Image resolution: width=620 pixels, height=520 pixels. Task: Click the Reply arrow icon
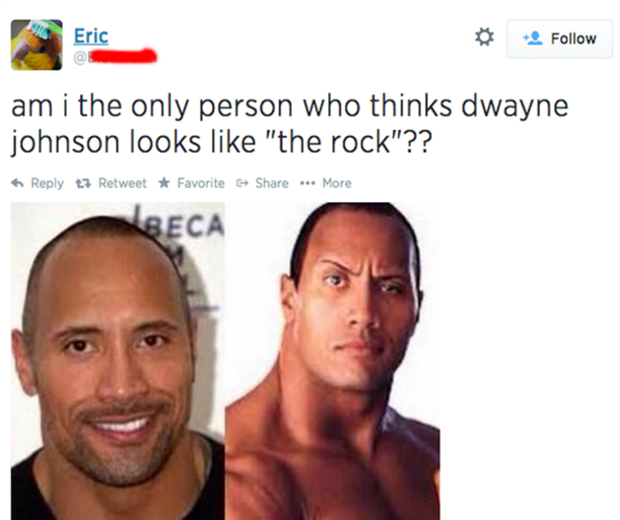tap(17, 183)
